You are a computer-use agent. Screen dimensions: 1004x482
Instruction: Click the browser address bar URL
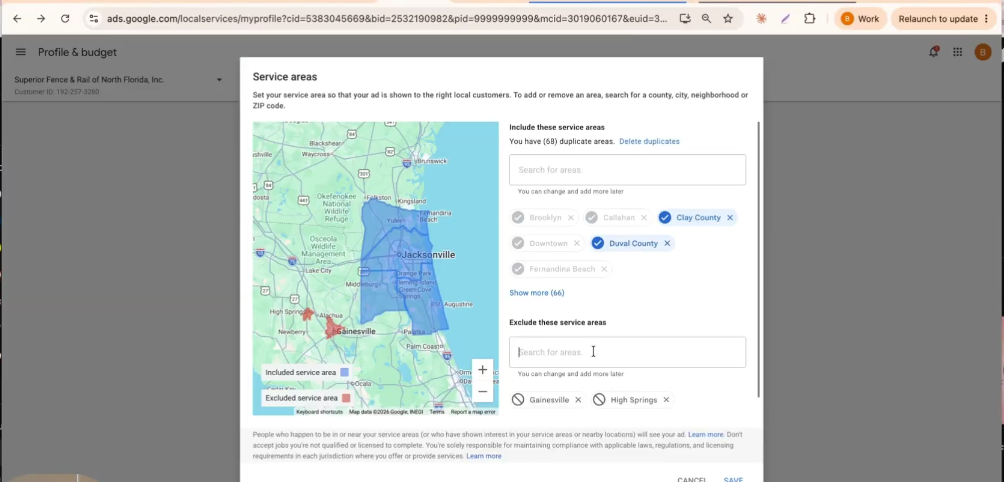[x=387, y=19]
